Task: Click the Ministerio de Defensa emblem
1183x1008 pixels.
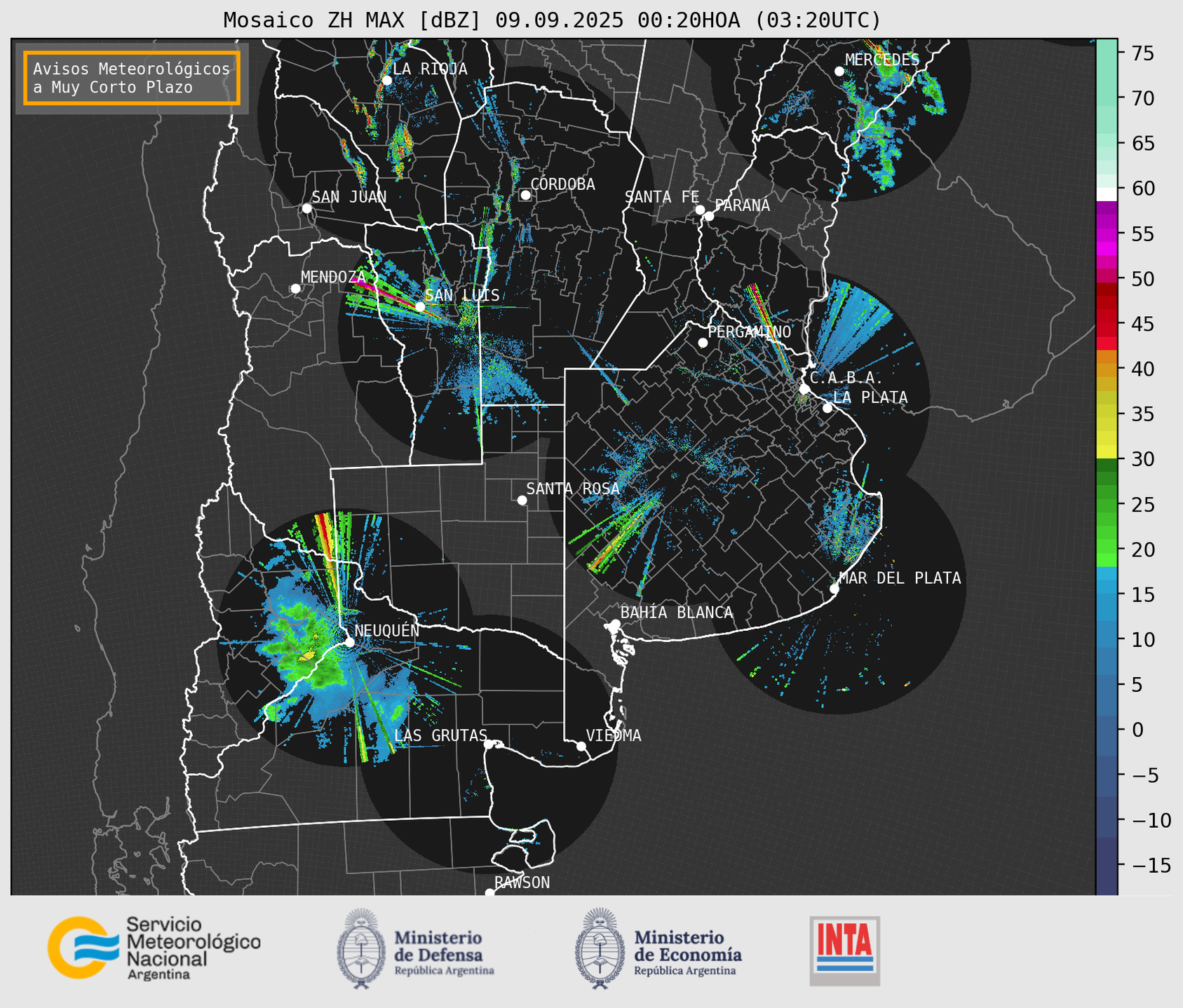Action: [x=360, y=948]
